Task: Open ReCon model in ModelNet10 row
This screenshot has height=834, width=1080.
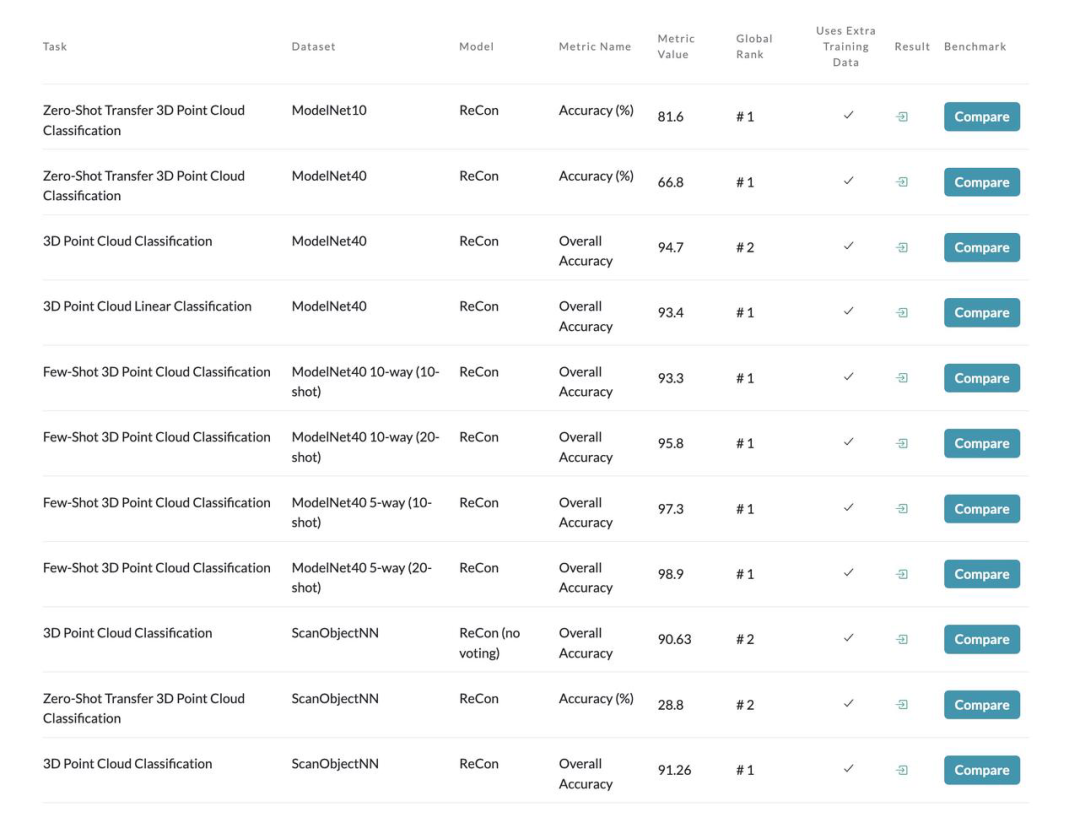Action: [x=479, y=110]
